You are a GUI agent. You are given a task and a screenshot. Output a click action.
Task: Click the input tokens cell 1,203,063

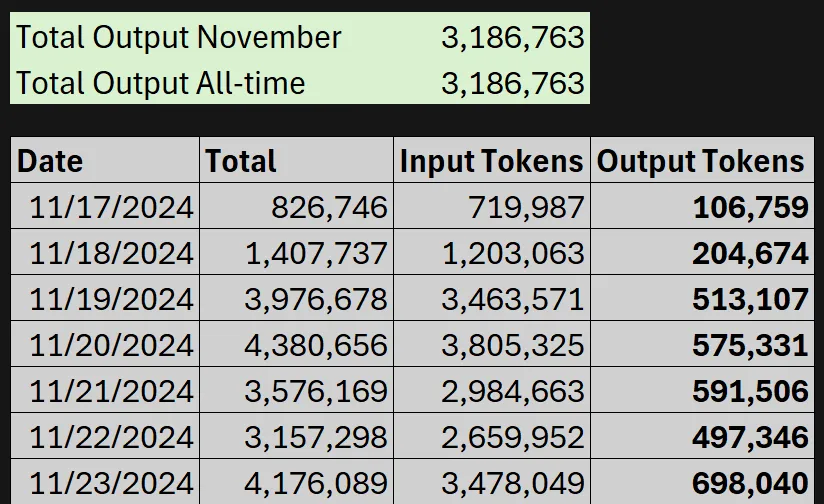tap(492, 252)
